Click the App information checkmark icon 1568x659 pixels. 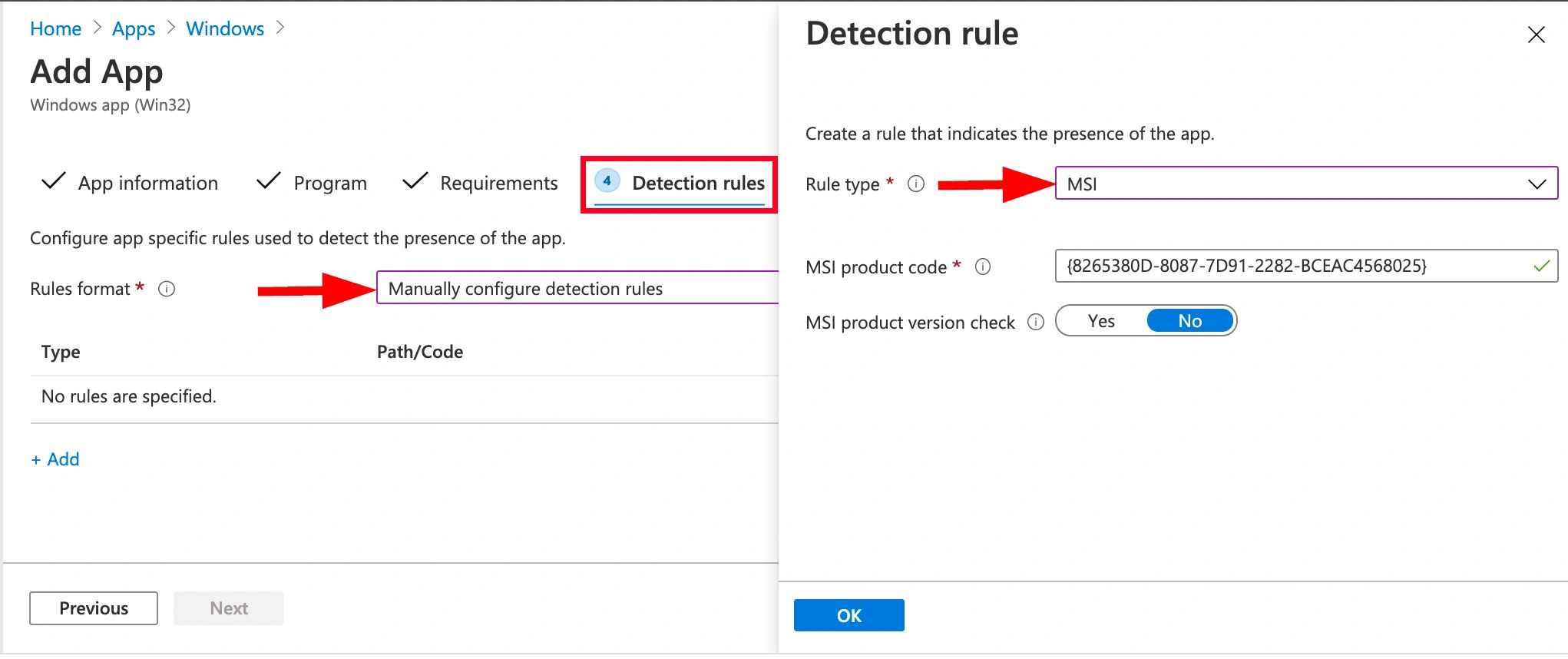(x=53, y=181)
